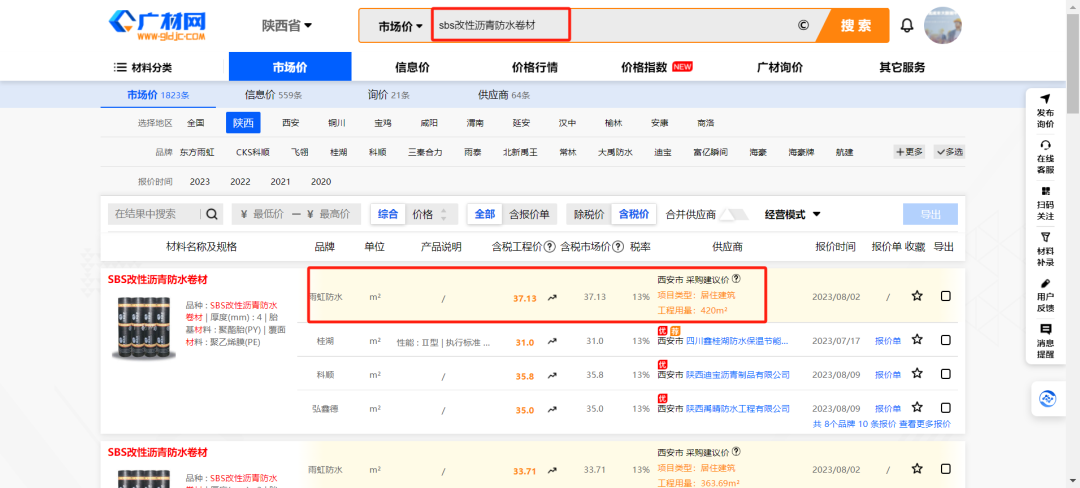
Task: Open the 材料分类 hamburger menu
Action: [143, 67]
